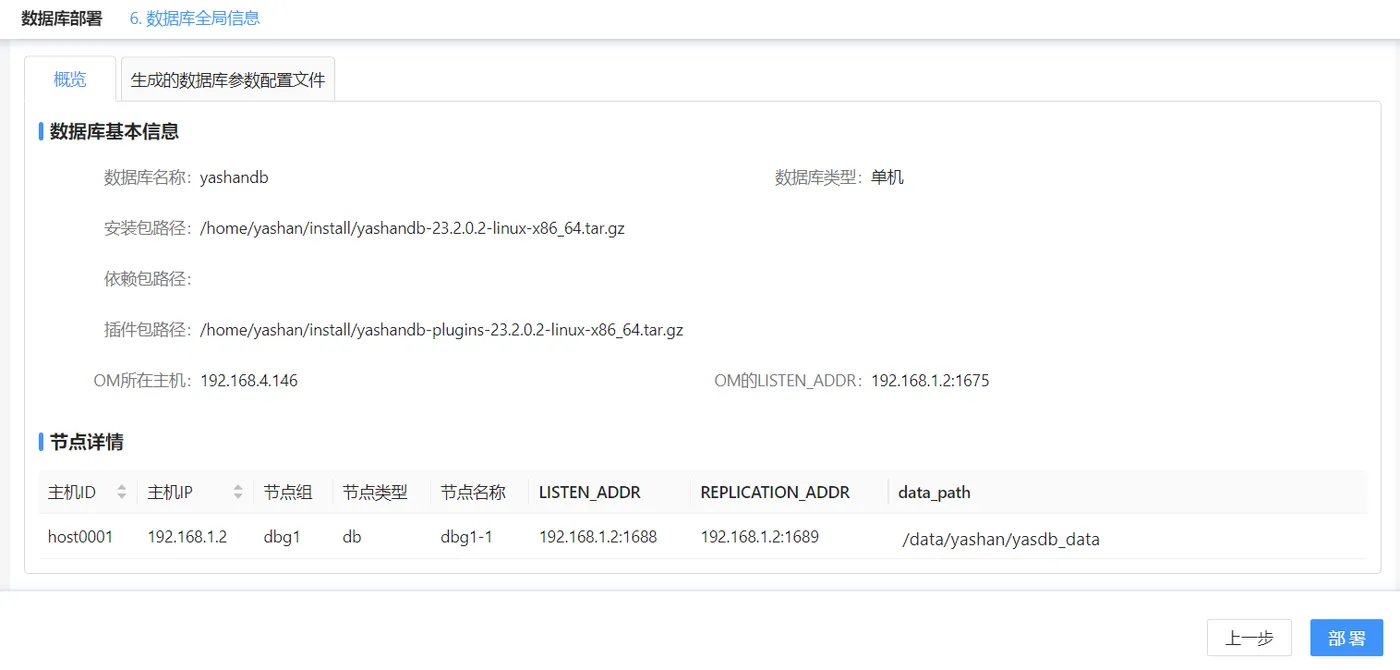Click the 部署 deploy button
This screenshot has height=670, width=1400.
point(1345,638)
